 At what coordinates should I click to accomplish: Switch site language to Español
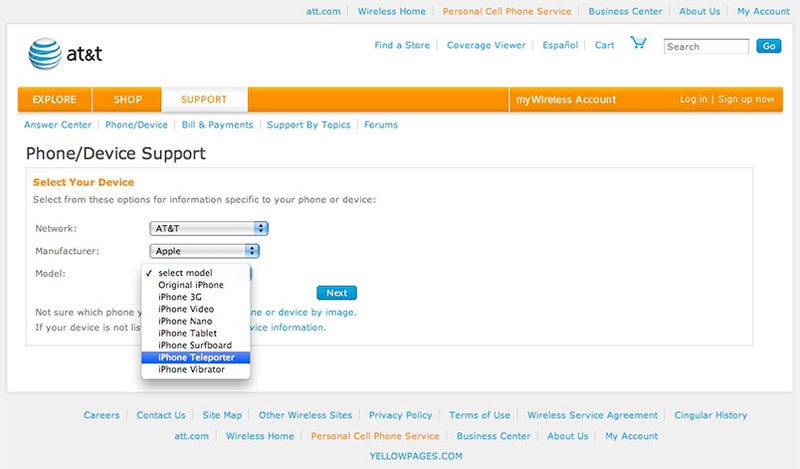point(560,45)
